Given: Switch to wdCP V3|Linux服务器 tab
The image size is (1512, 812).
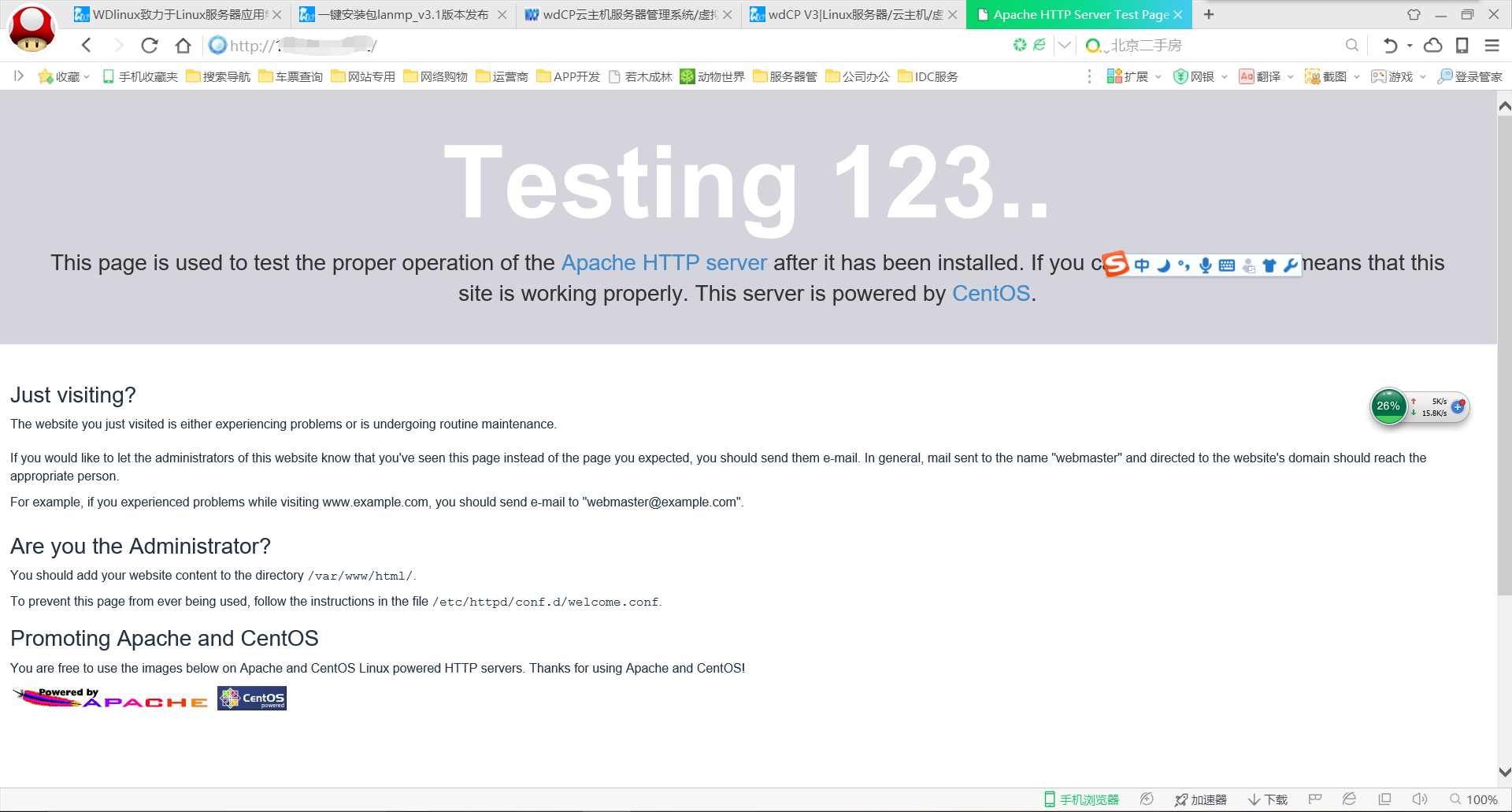Looking at the screenshot, I should (854, 15).
